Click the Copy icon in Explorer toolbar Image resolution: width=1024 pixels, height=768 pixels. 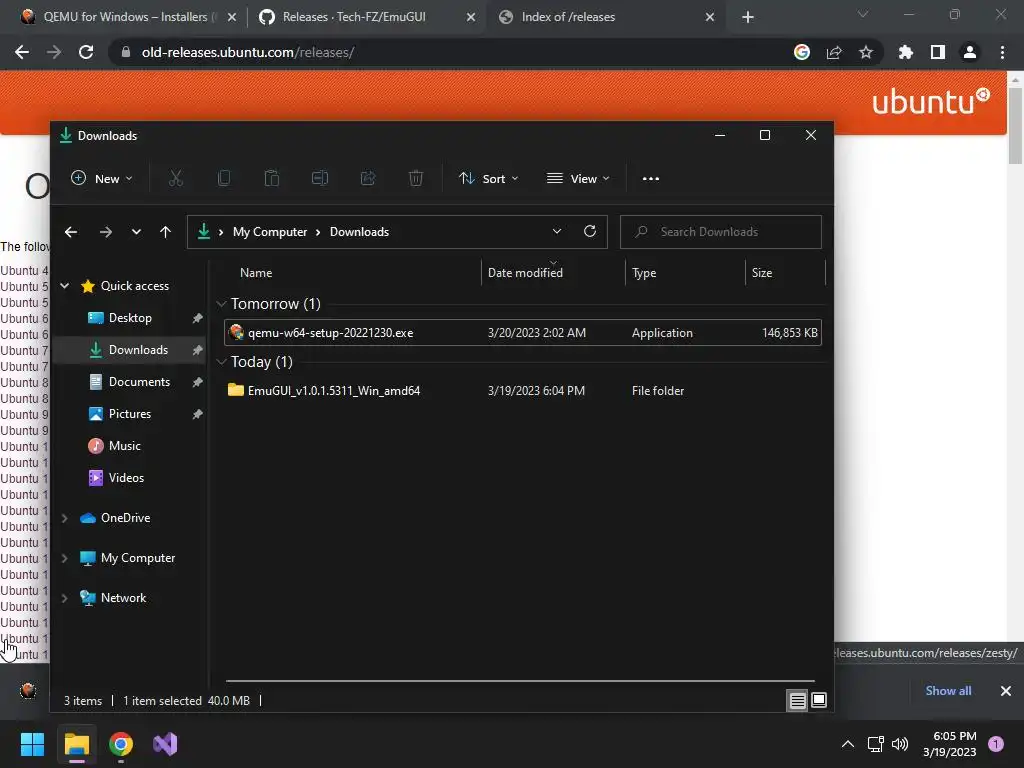pos(224,178)
